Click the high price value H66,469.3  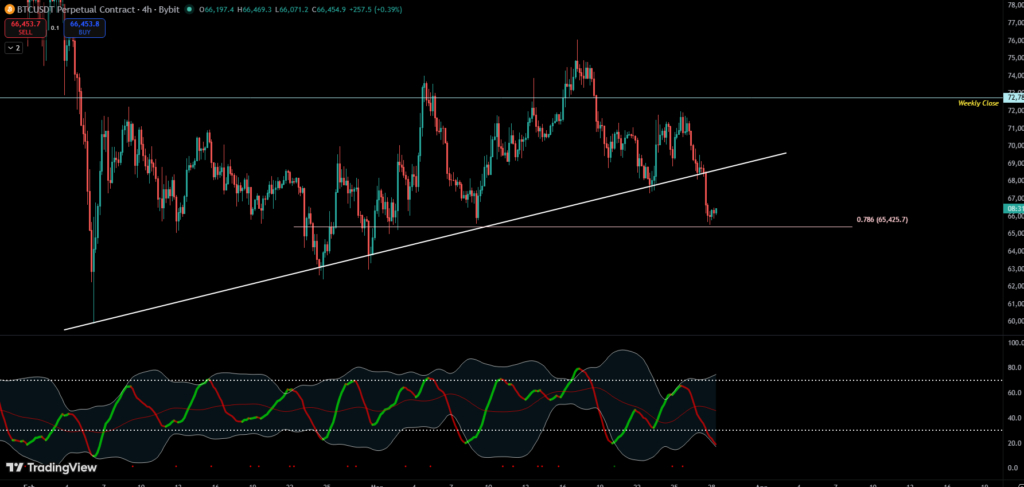[x=255, y=10]
